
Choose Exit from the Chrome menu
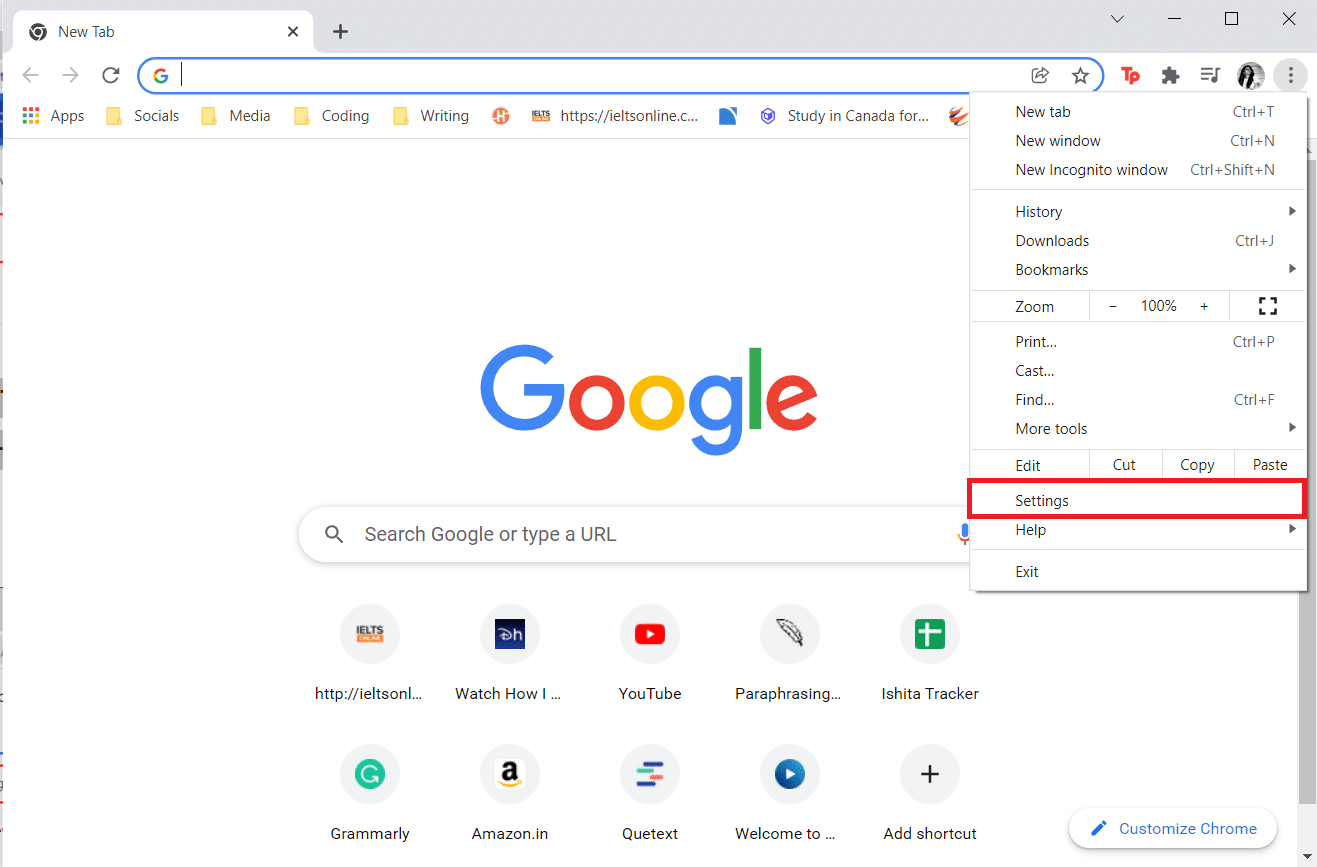click(x=1138, y=572)
